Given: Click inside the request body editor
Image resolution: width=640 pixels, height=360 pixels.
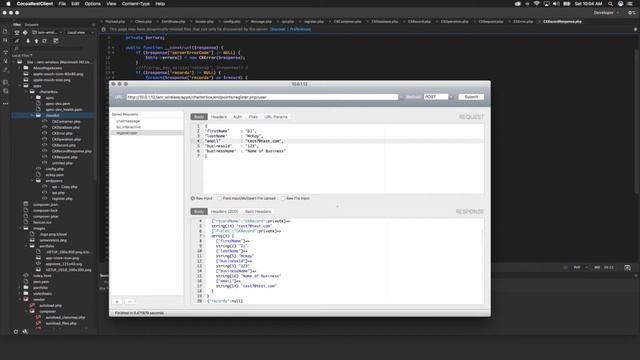Looking at the screenshot, I should point(344,158).
